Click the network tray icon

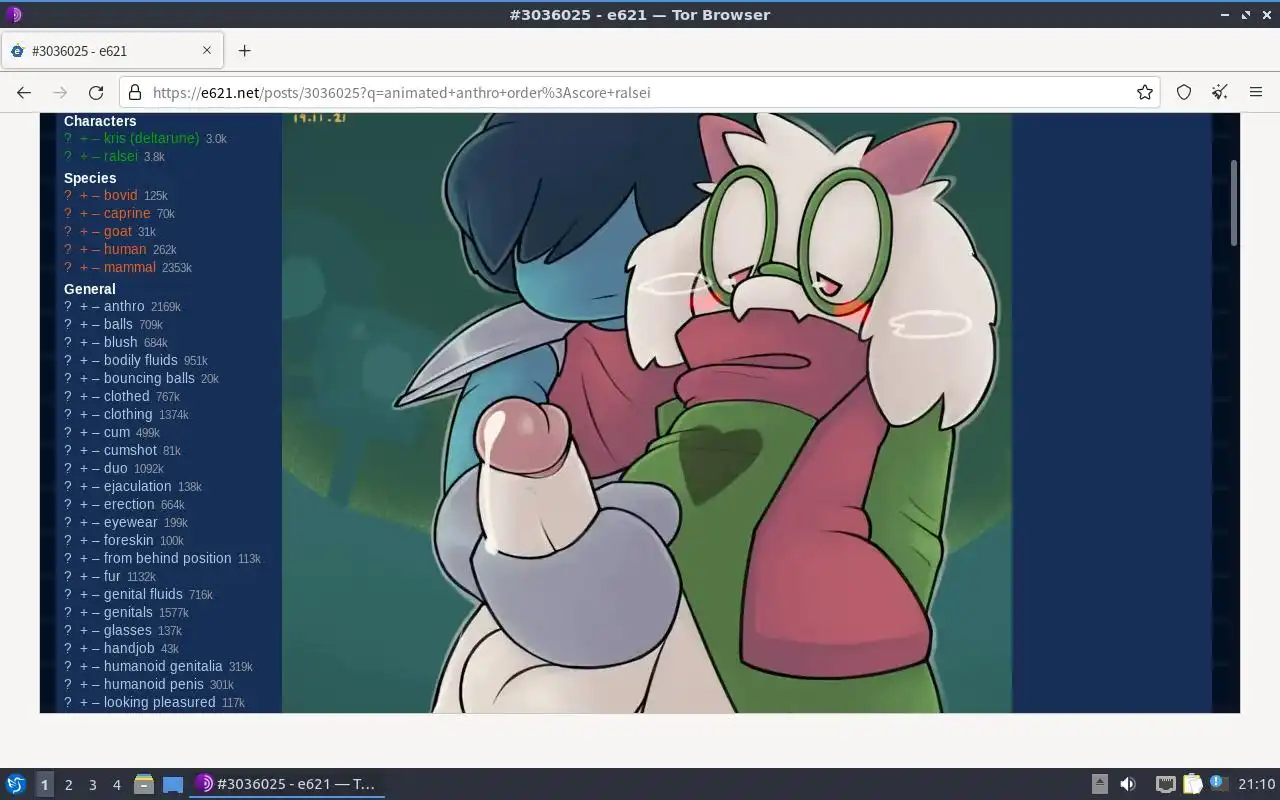(1165, 784)
